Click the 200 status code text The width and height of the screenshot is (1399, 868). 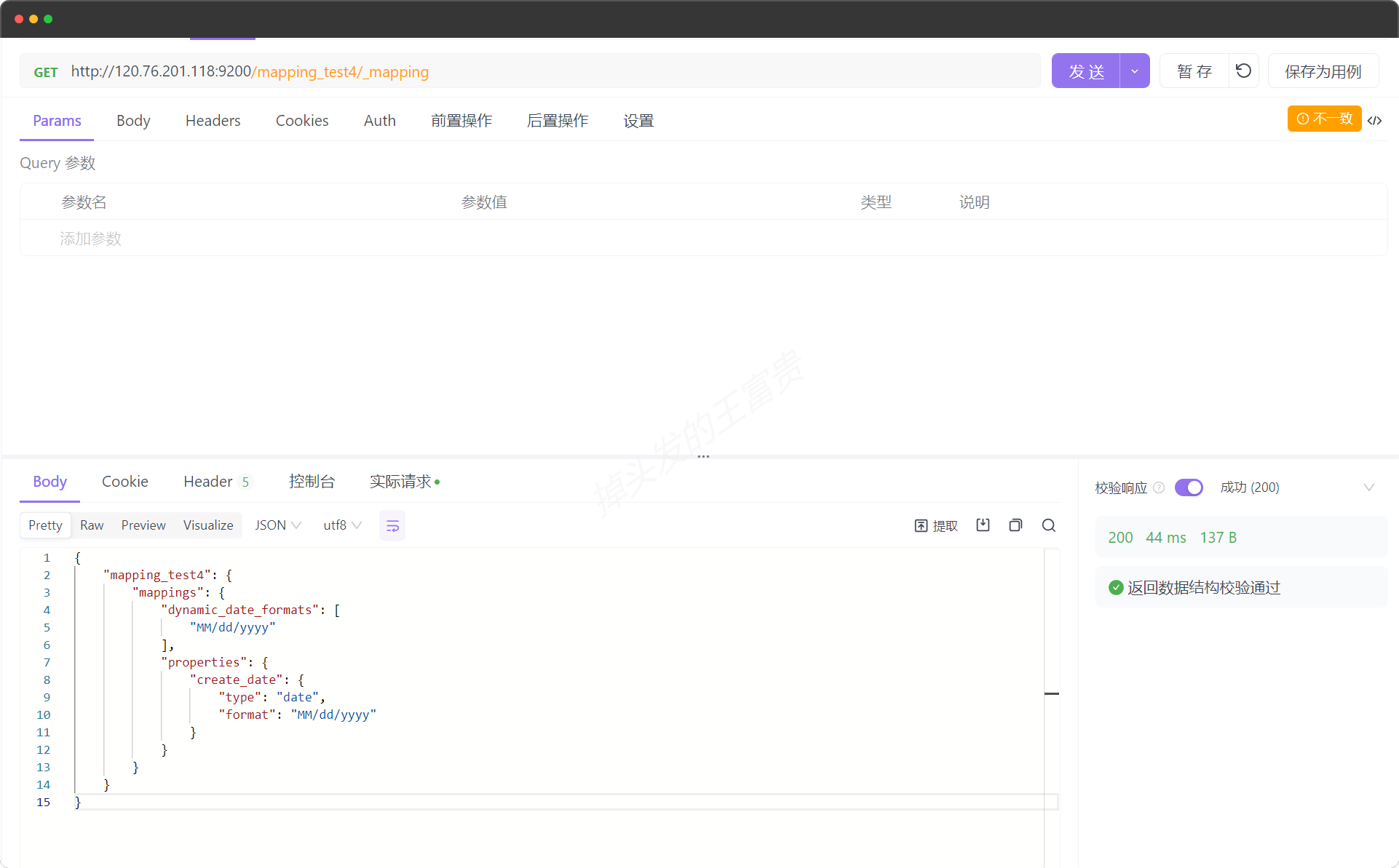click(1120, 538)
